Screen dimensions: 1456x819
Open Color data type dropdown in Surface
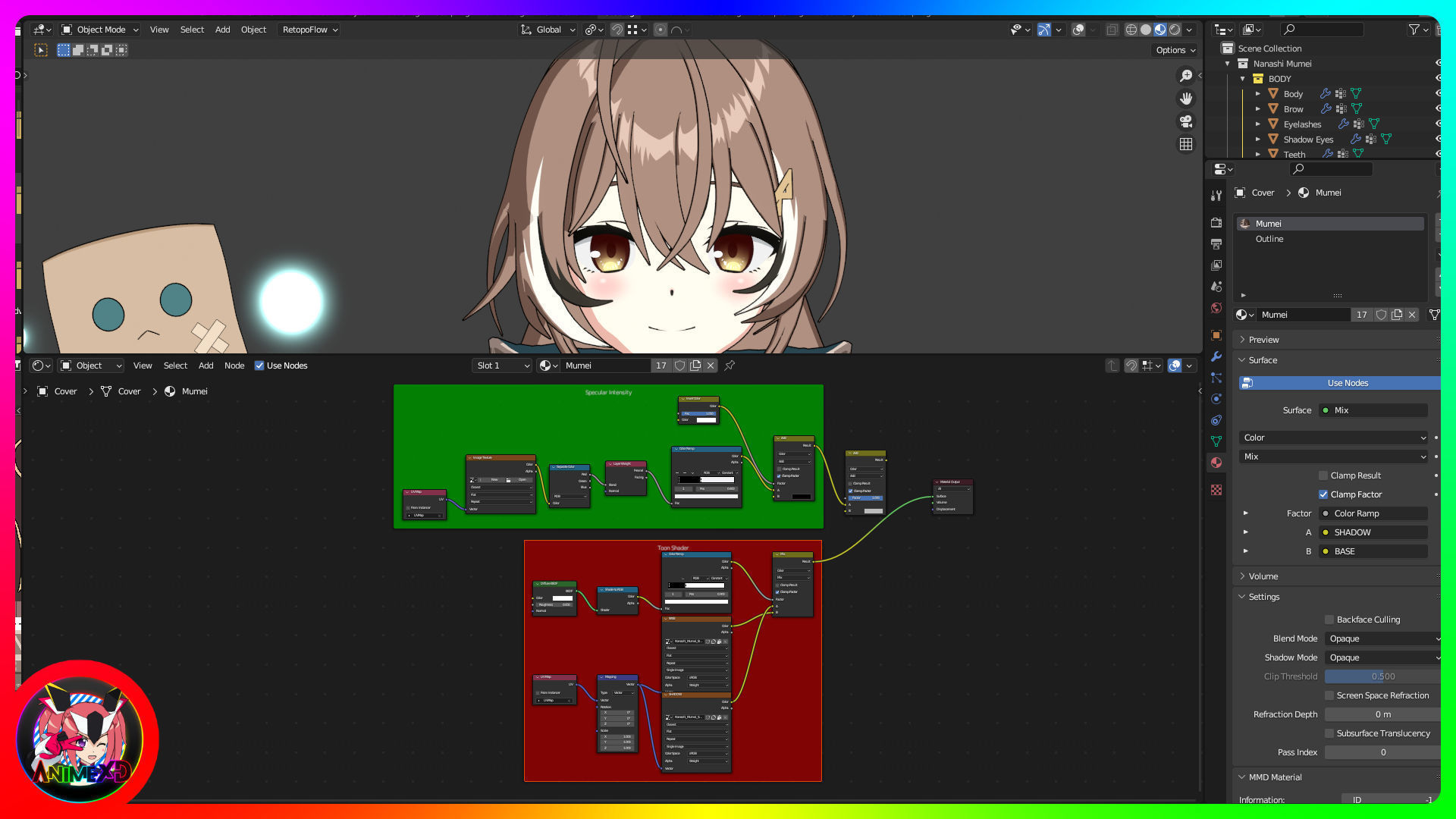(1334, 438)
